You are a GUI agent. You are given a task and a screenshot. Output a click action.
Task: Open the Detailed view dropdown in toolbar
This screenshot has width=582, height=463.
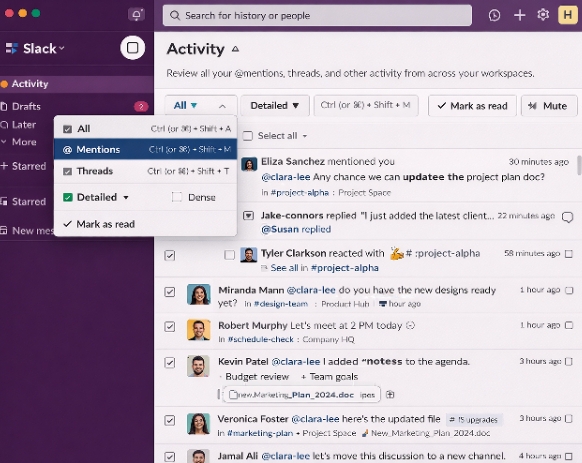pos(275,106)
